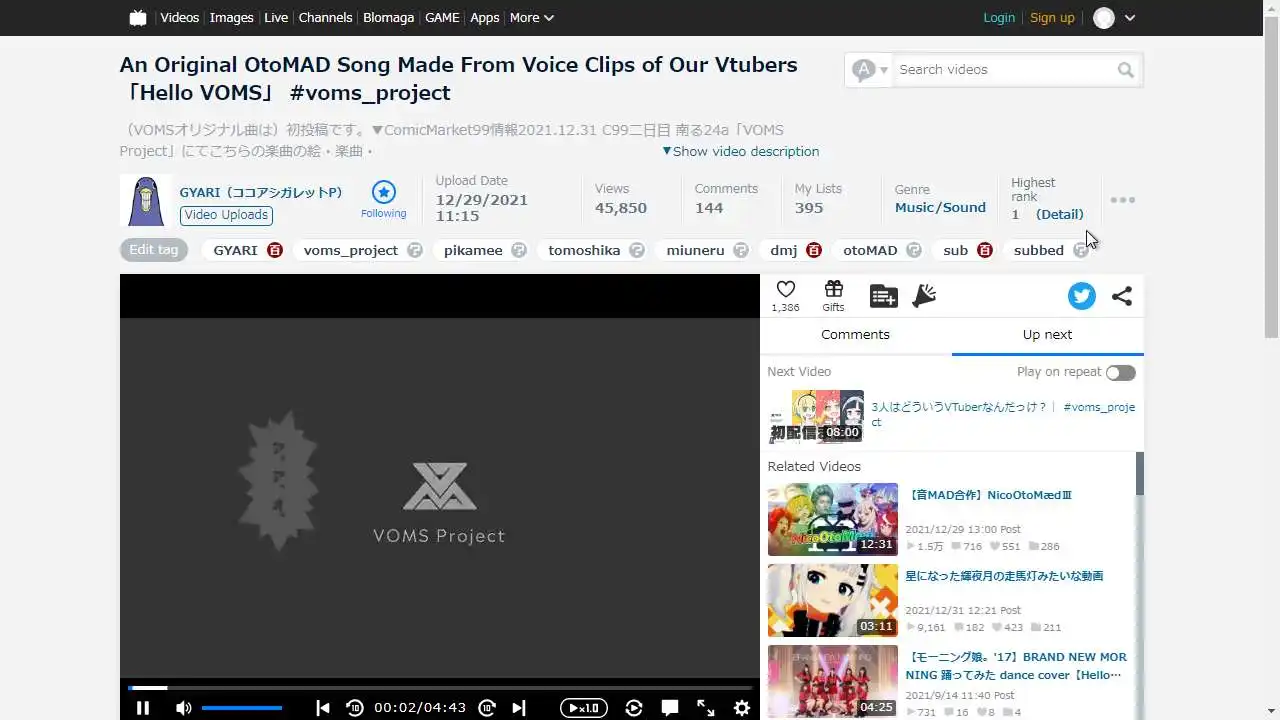Open the Apps menu item
This screenshot has width=1280, height=720.
point(485,17)
